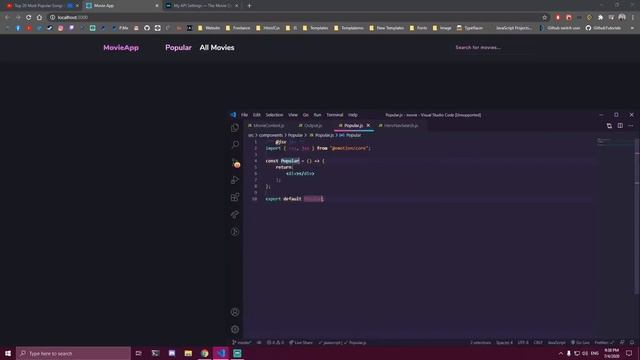
Task: Click the Windows taskbar search box
Action: (73, 353)
